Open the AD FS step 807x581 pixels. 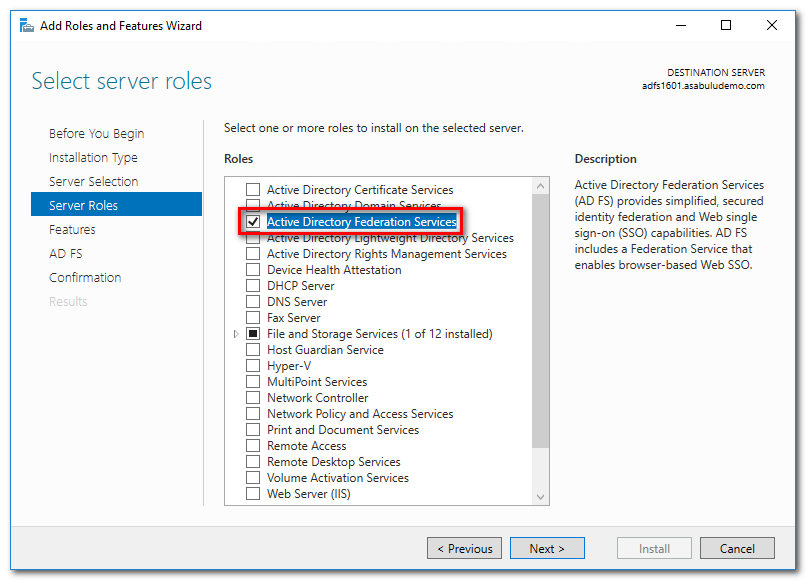(x=65, y=254)
